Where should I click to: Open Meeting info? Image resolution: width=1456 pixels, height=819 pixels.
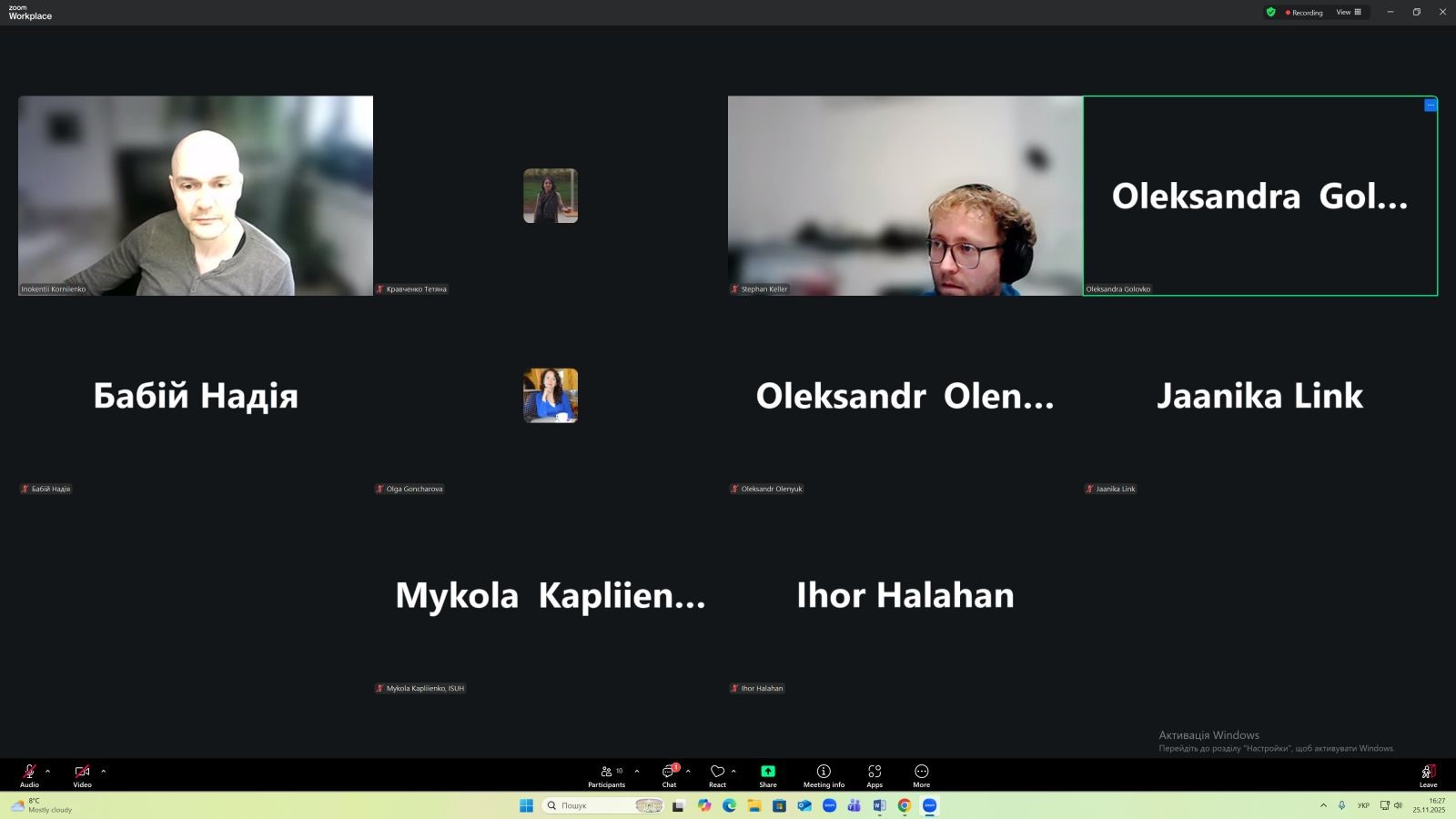(824, 774)
